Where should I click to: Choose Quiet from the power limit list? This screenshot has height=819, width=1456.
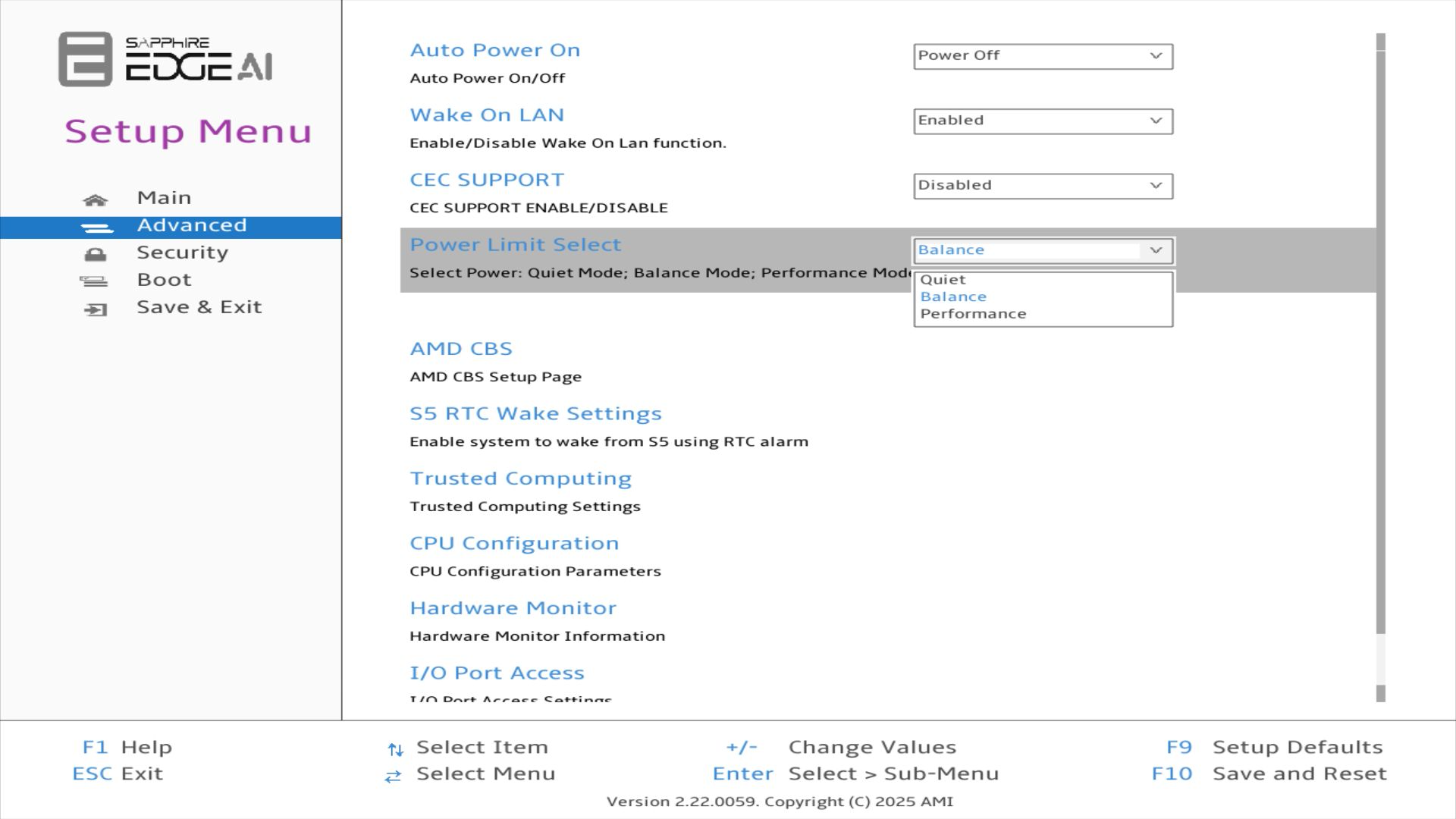tap(943, 280)
